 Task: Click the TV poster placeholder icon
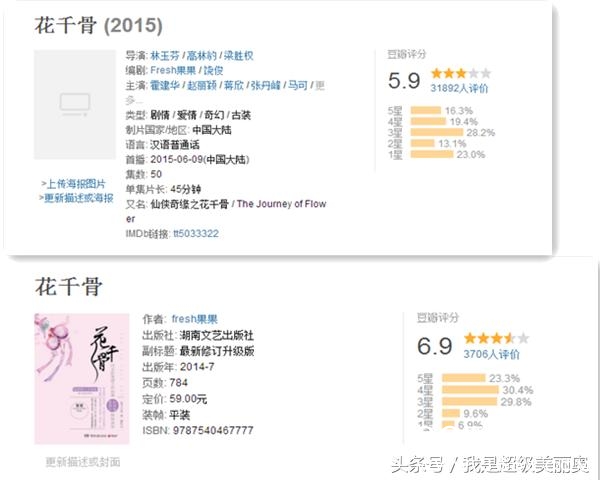click(75, 103)
